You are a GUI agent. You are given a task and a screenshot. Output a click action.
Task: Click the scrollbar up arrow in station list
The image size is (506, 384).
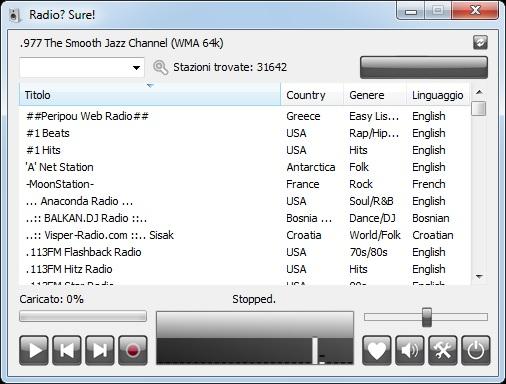pyautogui.click(x=479, y=92)
